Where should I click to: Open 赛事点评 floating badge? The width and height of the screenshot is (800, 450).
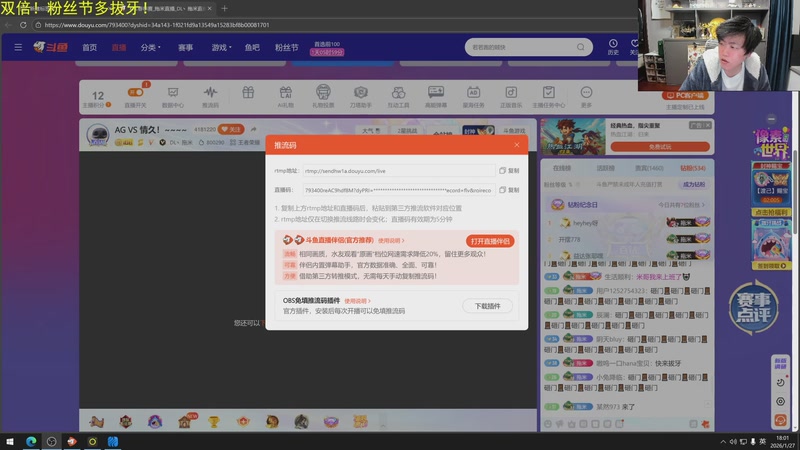click(754, 308)
